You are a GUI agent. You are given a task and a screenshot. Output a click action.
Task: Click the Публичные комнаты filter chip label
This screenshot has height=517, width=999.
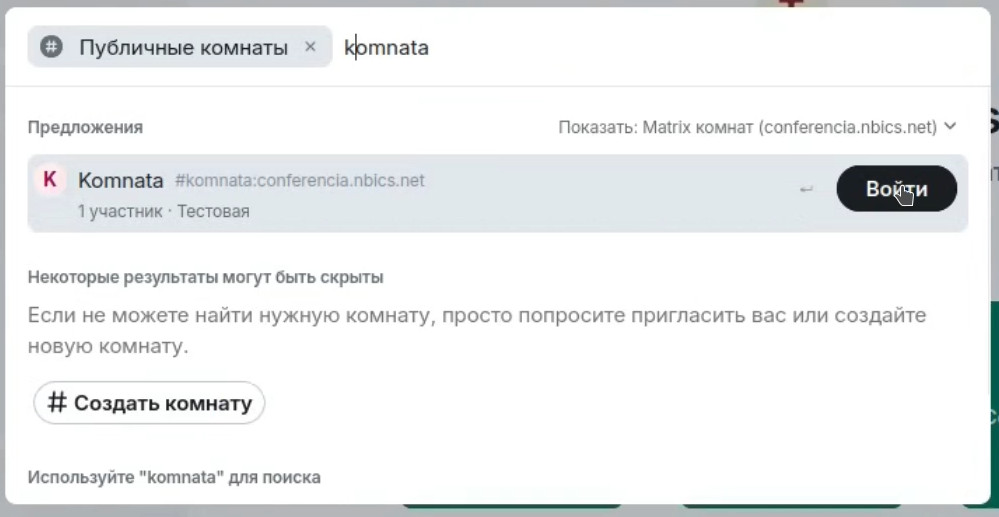point(183,47)
